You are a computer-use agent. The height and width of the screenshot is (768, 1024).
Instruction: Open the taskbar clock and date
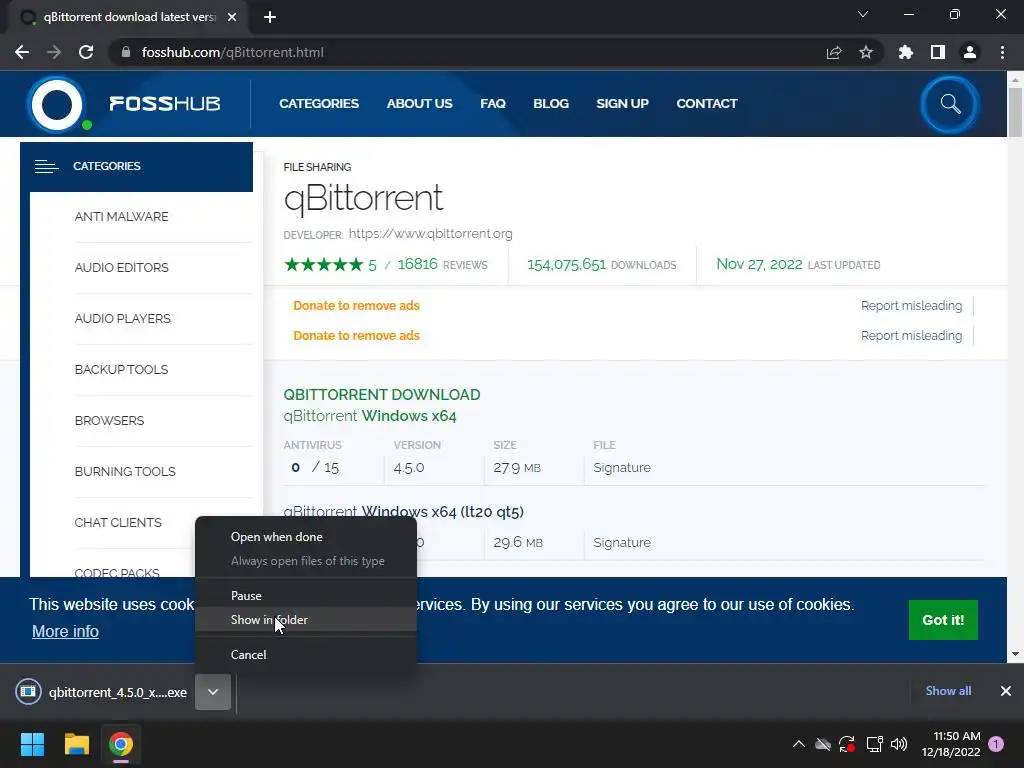coord(951,744)
